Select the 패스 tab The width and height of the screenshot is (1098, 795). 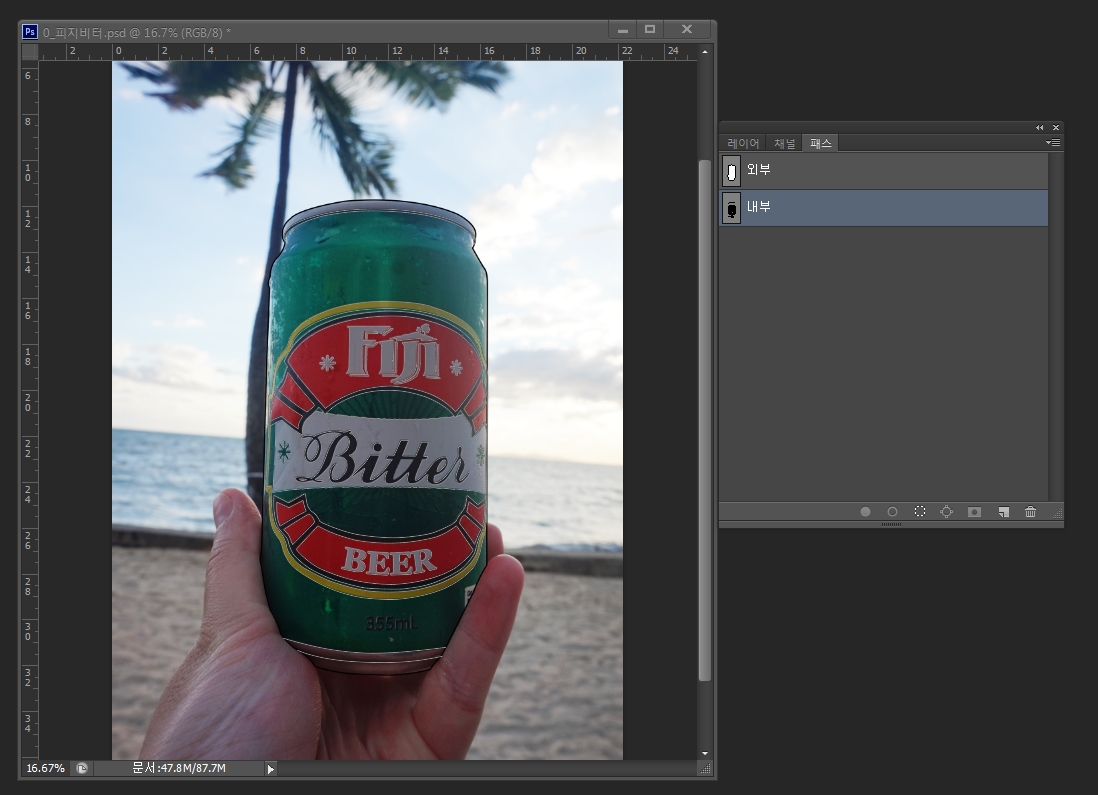[x=820, y=143]
